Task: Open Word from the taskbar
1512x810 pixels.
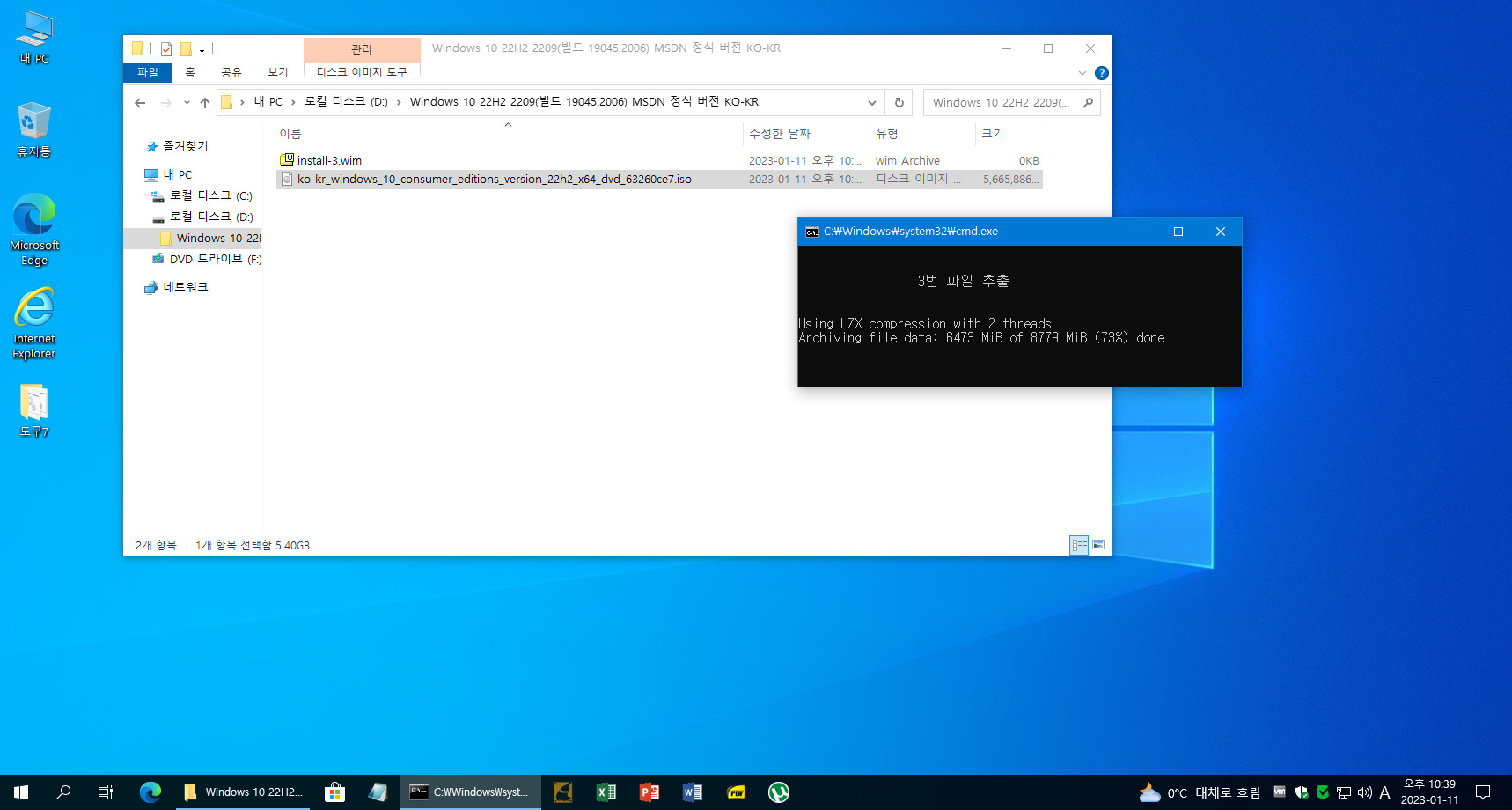Action: (x=693, y=792)
